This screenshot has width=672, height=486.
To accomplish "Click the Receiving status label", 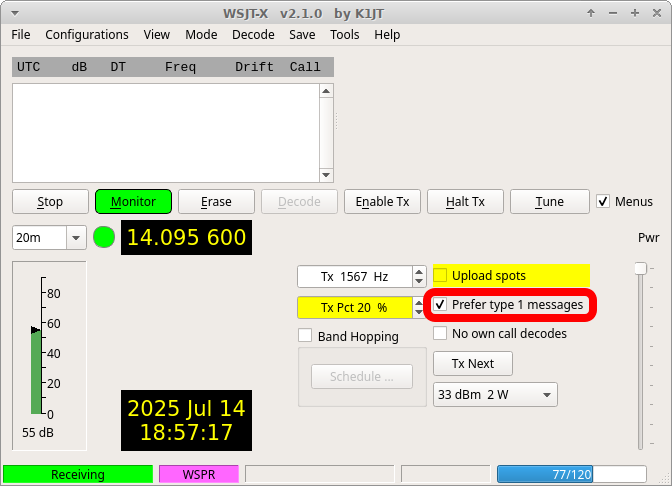I will click(78, 474).
